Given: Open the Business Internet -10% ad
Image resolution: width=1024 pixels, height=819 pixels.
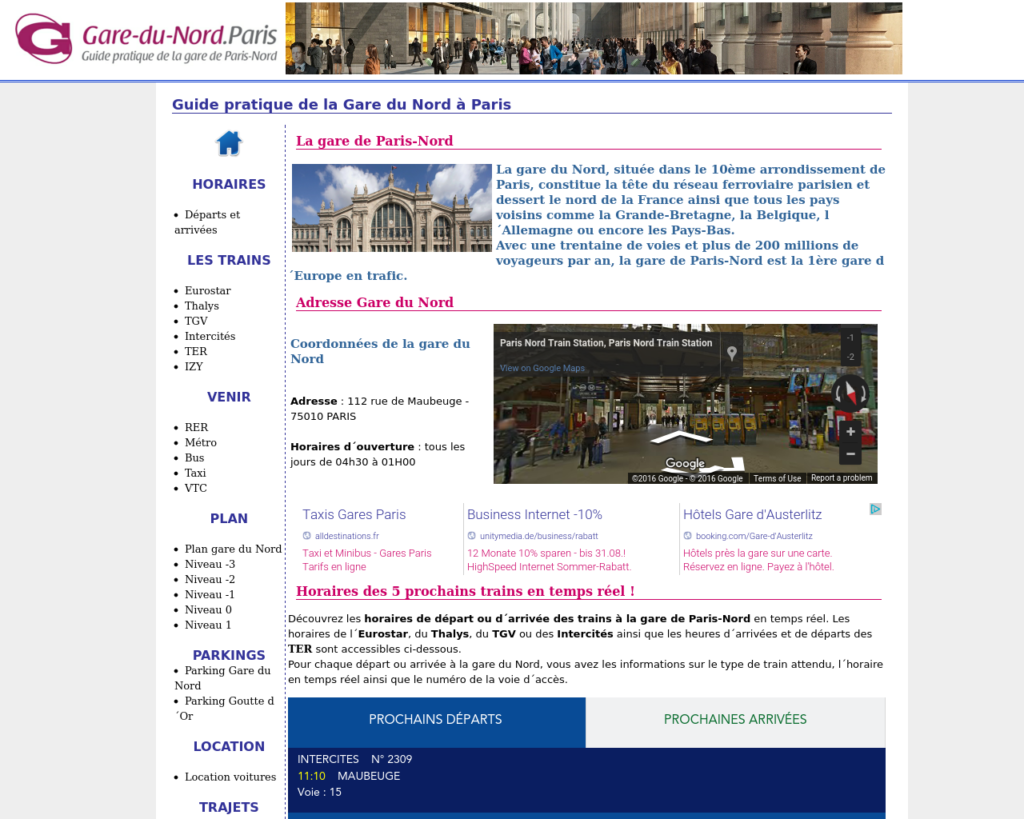Looking at the screenshot, I should pos(534,515).
